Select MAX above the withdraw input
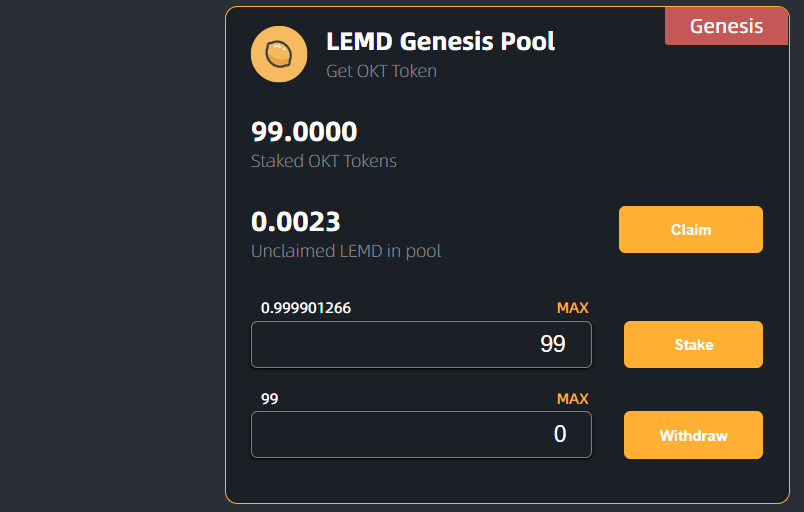The width and height of the screenshot is (804, 512). (x=573, y=399)
